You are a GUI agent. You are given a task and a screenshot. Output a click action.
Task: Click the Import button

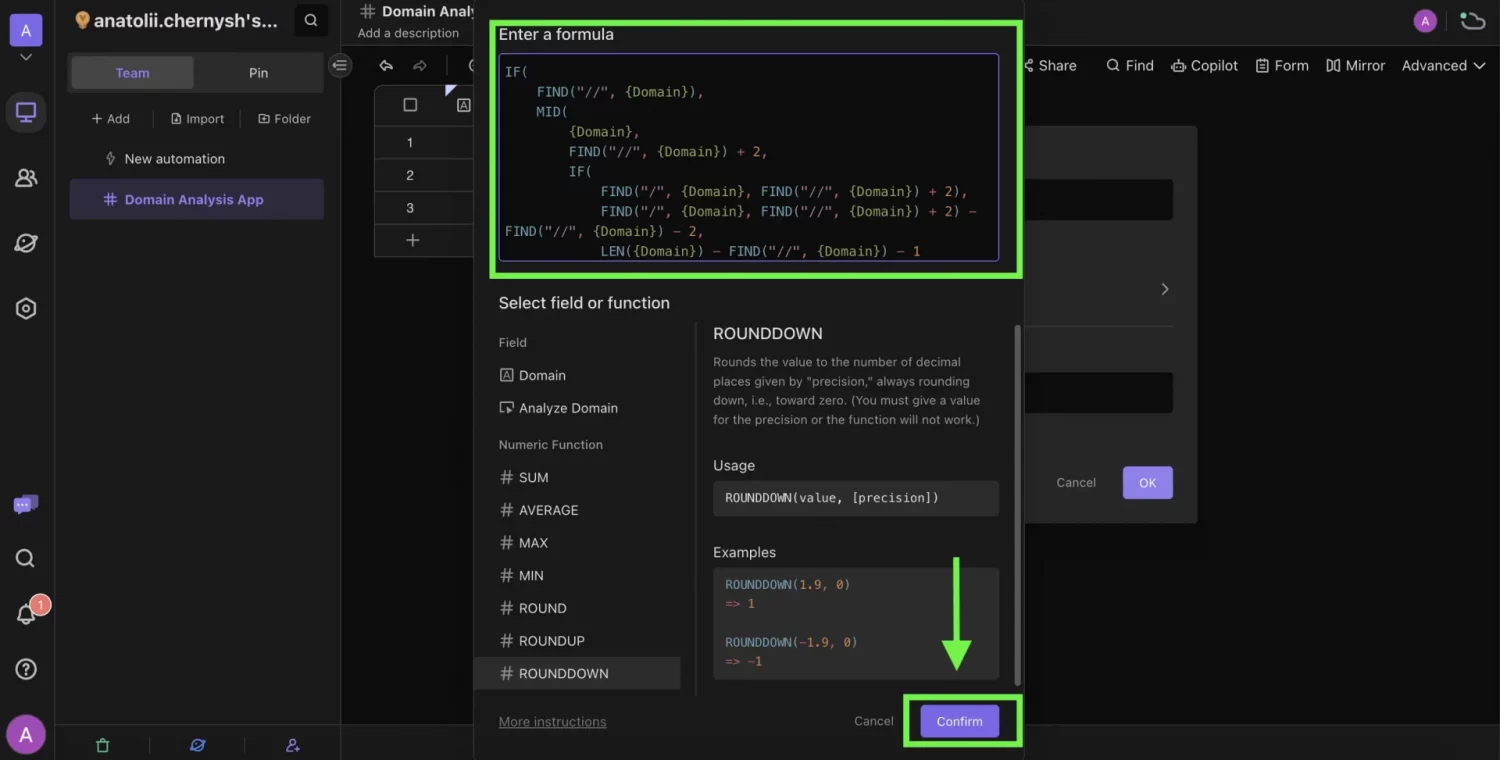pyautogui.click(x=197, y=119)
